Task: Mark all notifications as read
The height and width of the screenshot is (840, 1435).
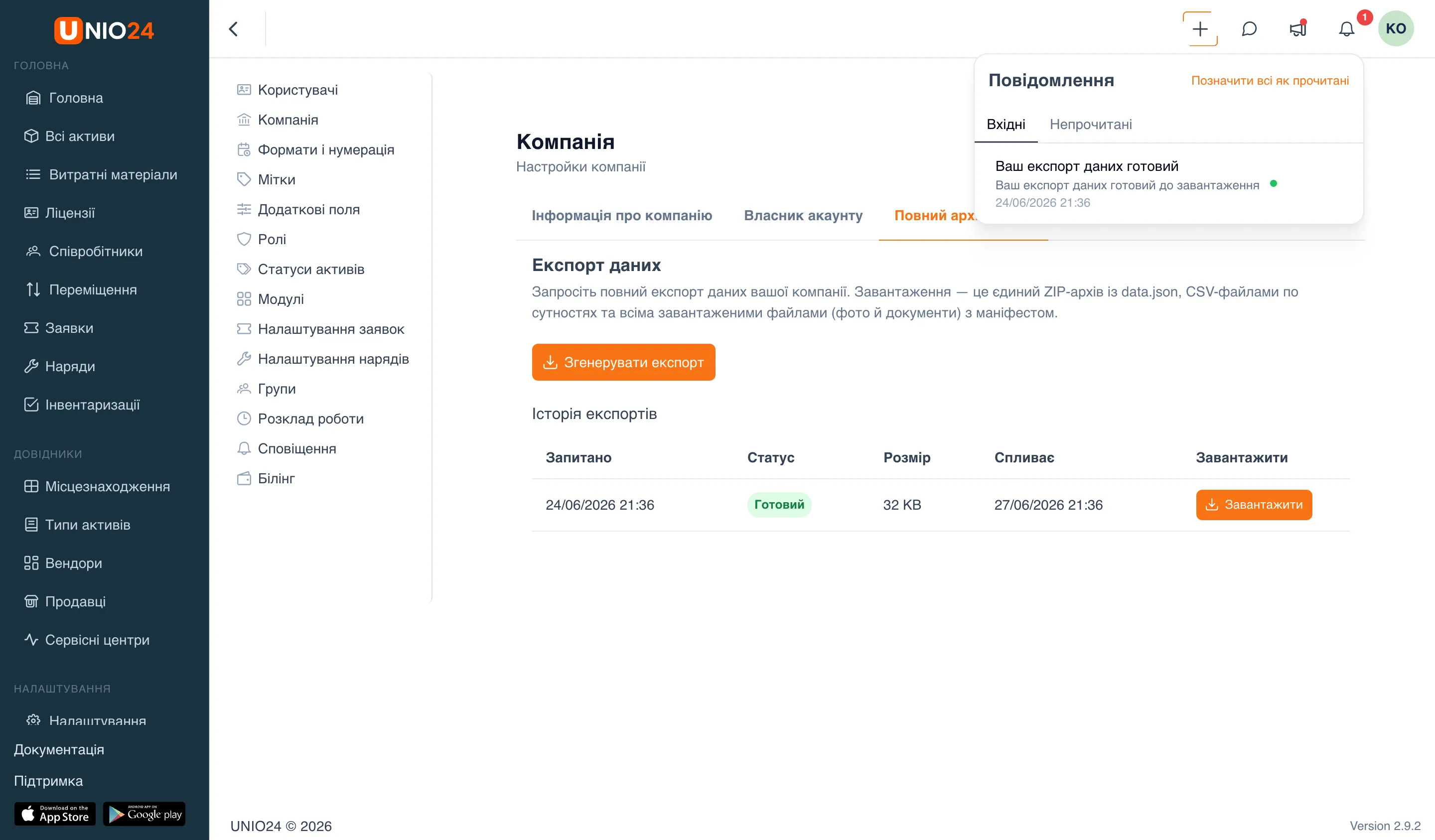Action: point(1270,81)
